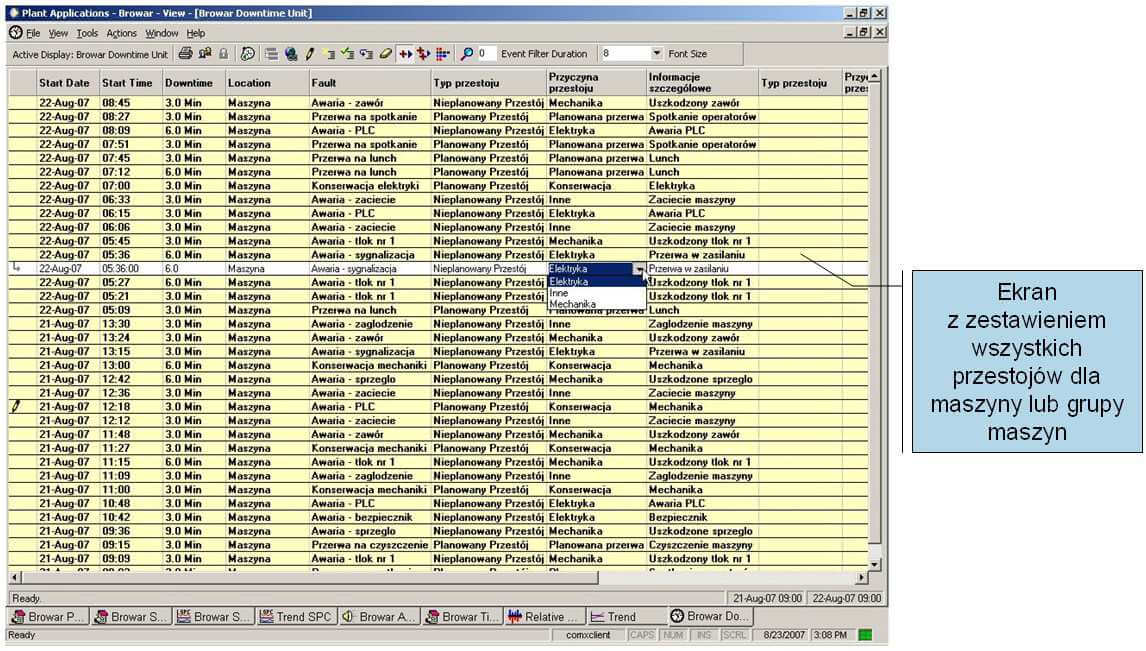1146x651 pixels.
Task: Click the Przerwa na czyszczenie cell
Action: point(369,545)
